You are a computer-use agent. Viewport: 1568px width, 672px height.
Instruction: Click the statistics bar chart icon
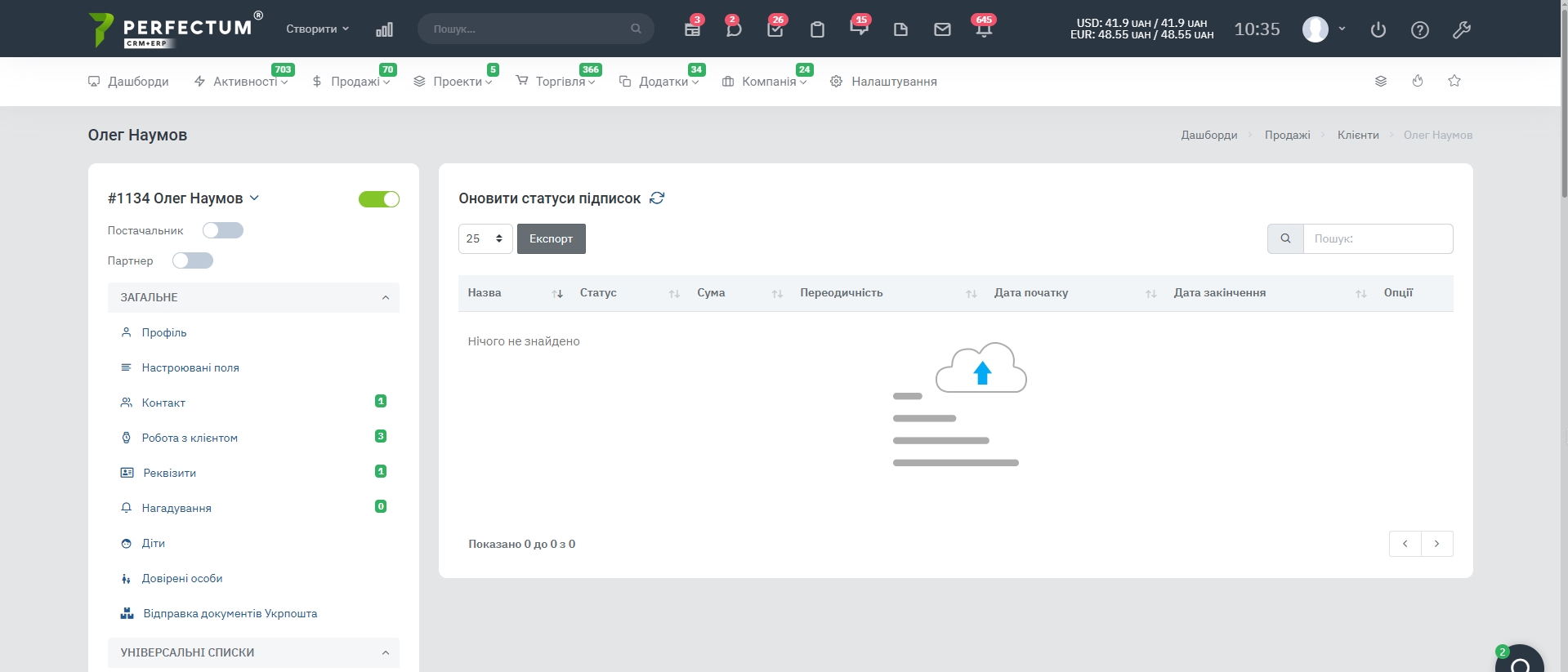(x=384, y=29)
